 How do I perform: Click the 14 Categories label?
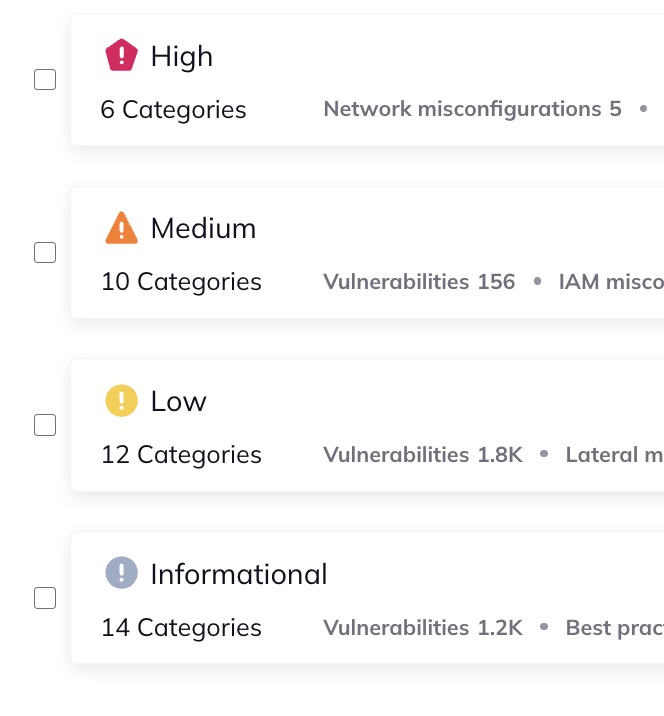pyautogui.click(x=181, y=628)
